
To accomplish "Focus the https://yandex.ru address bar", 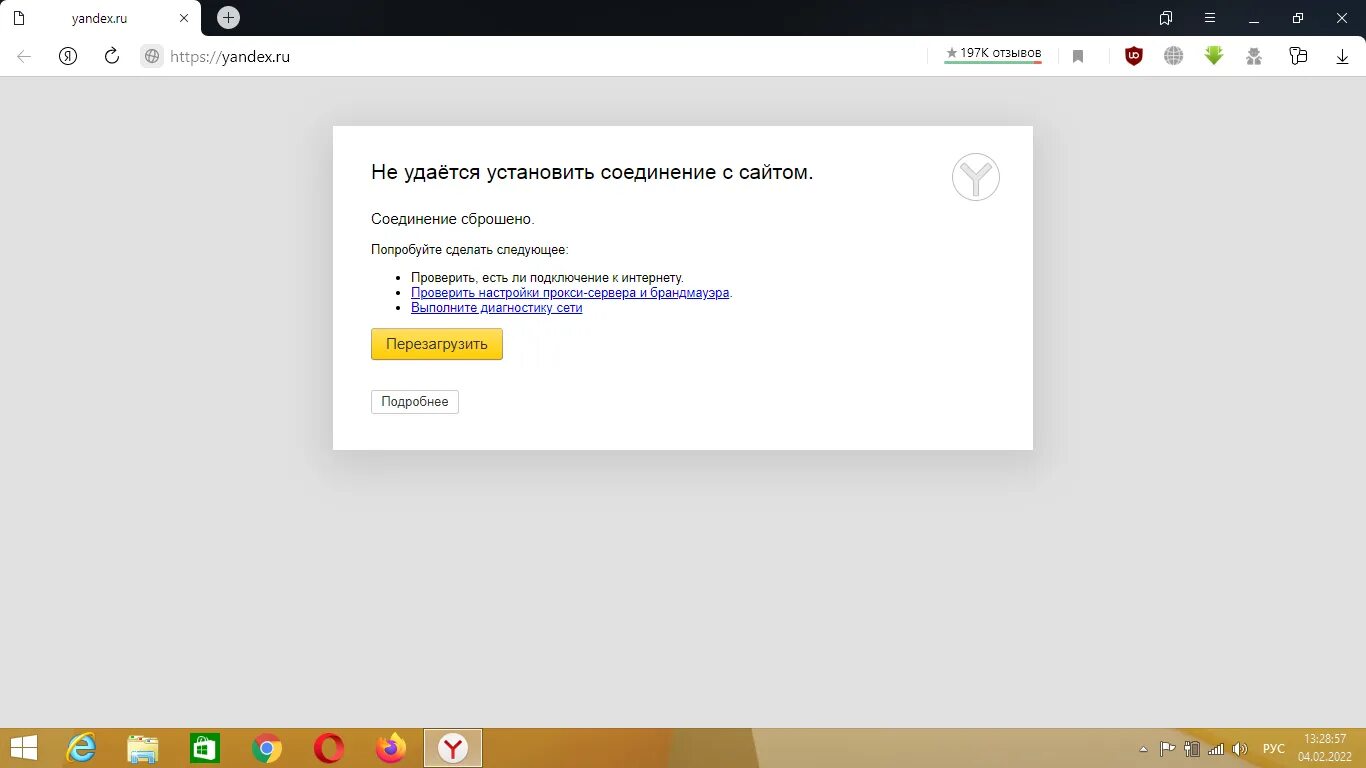I will pos(540,57).
